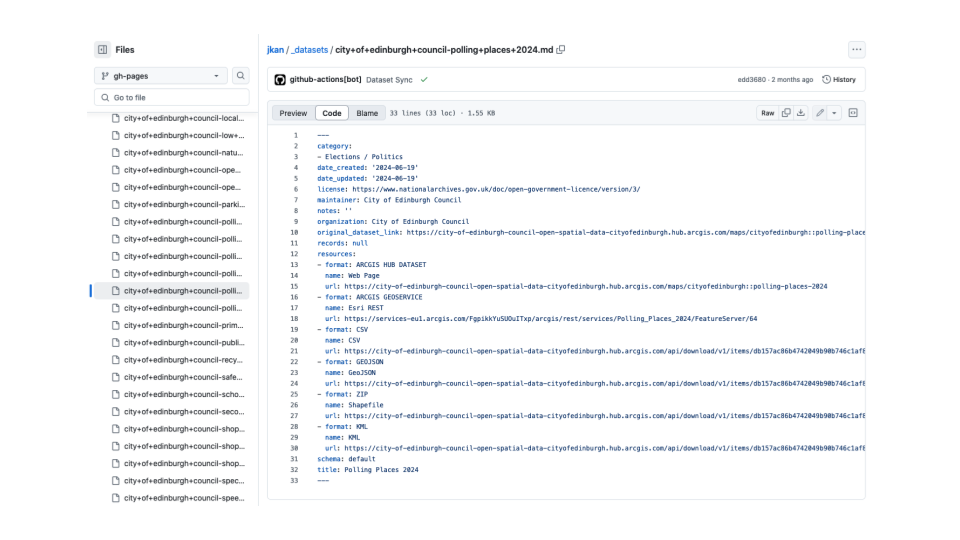Open the jkan repository breadcrumb link

point(276,50)
